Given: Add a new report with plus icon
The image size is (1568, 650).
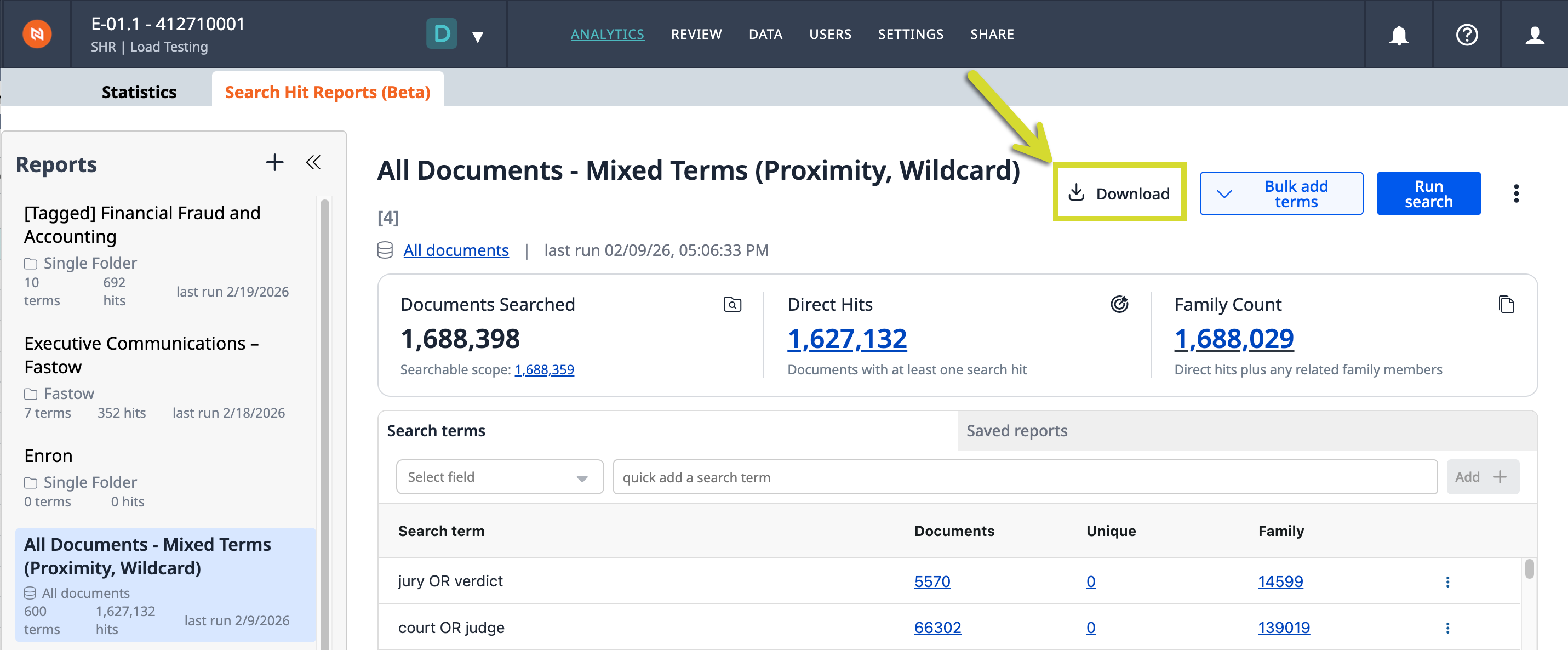Looking at the screenshot, I should 274,162.
